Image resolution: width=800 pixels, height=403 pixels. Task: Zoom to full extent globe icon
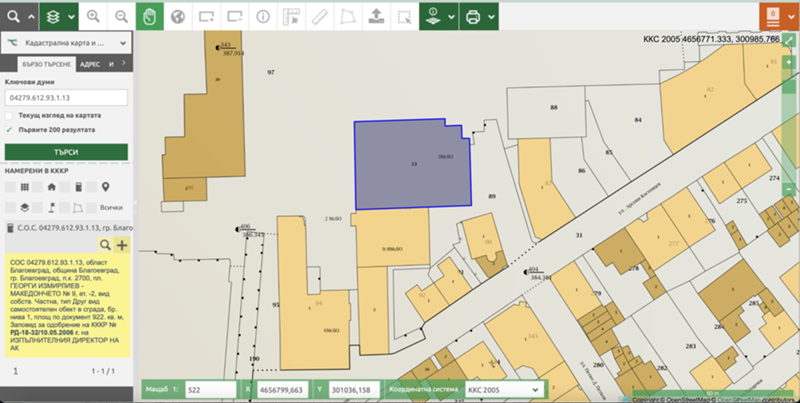click(178, 17)
